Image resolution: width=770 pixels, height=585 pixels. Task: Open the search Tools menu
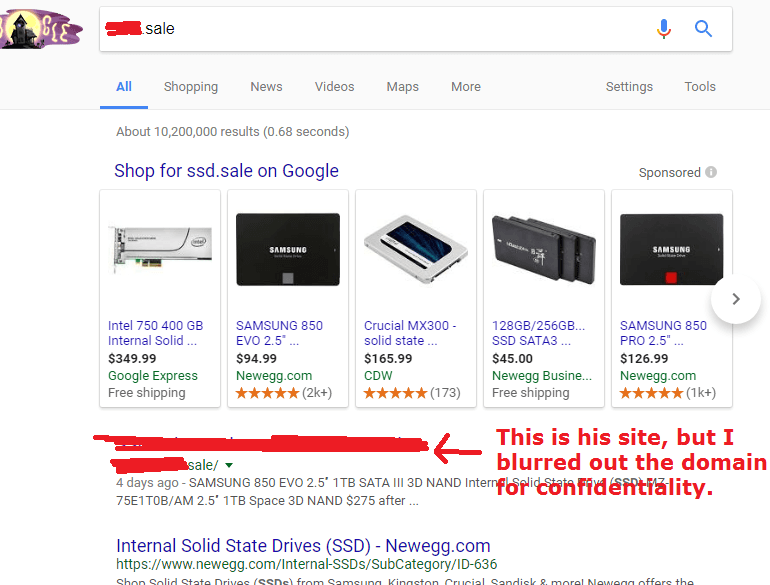(x=700, y=86)
